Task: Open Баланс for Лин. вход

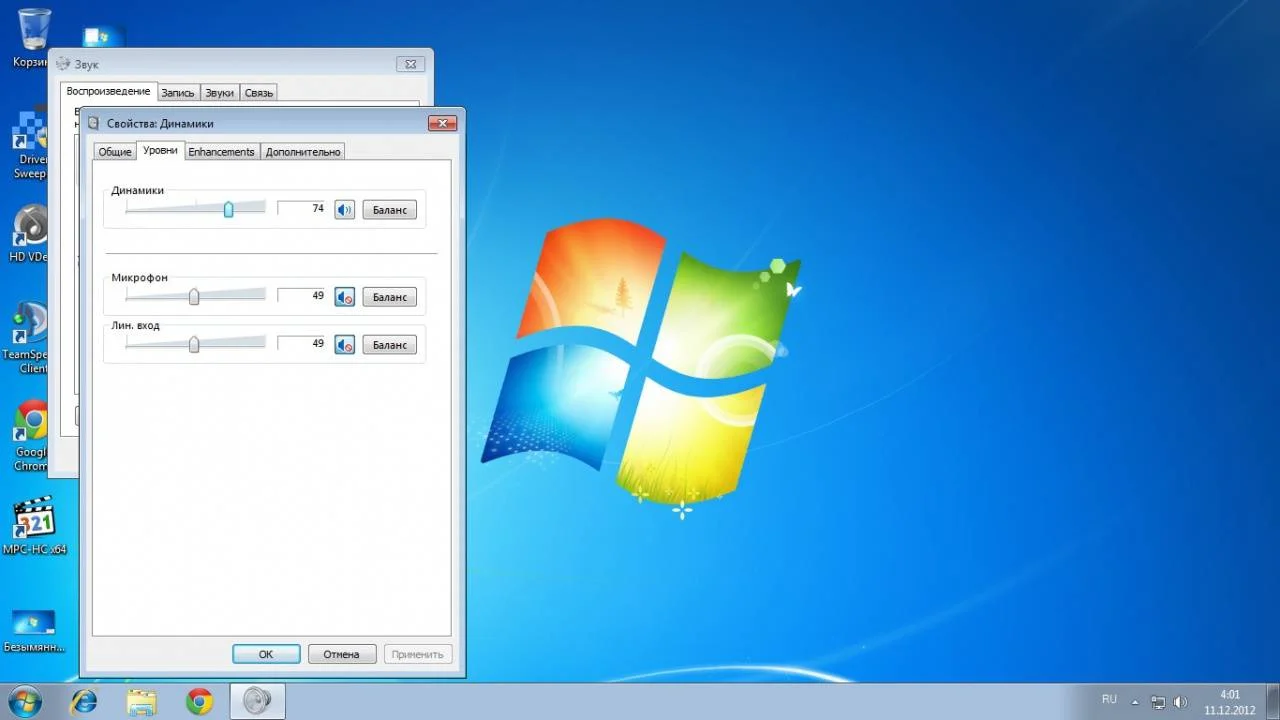Action: 389,345
